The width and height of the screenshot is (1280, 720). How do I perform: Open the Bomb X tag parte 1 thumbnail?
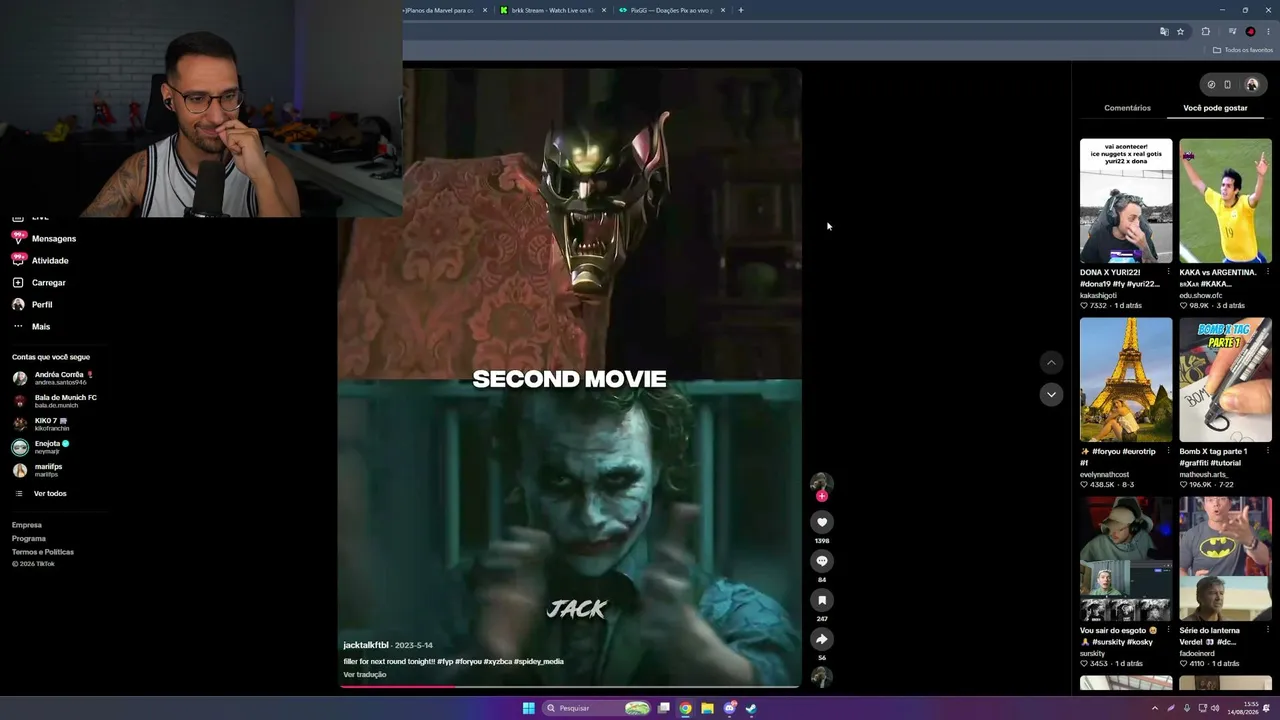coord(1225,380)
